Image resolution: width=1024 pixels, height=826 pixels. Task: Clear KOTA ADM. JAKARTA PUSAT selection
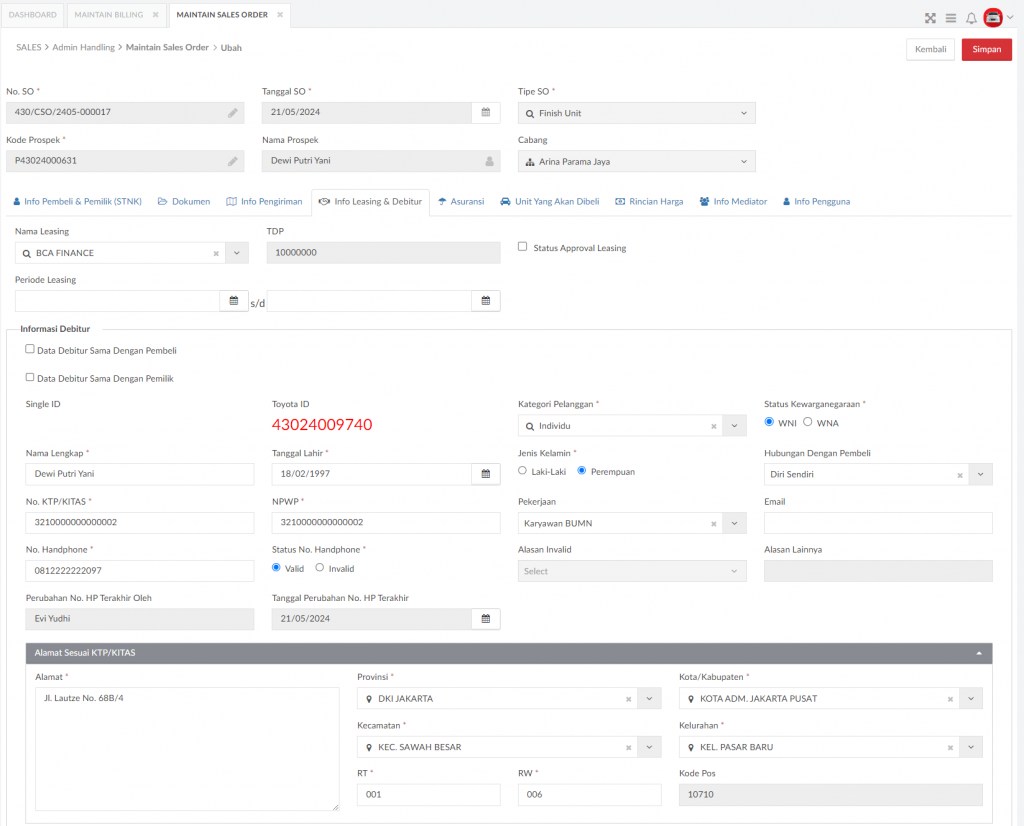[x=950, y=699]
